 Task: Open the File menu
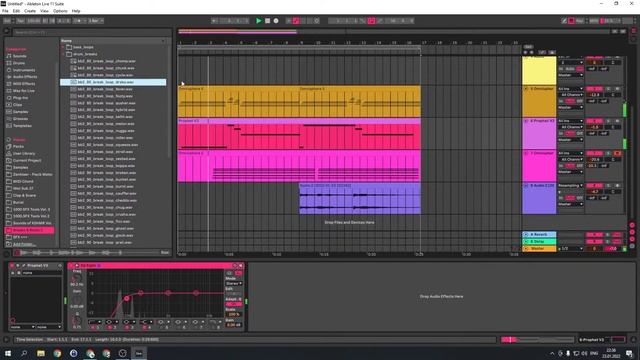pos(5,11)
